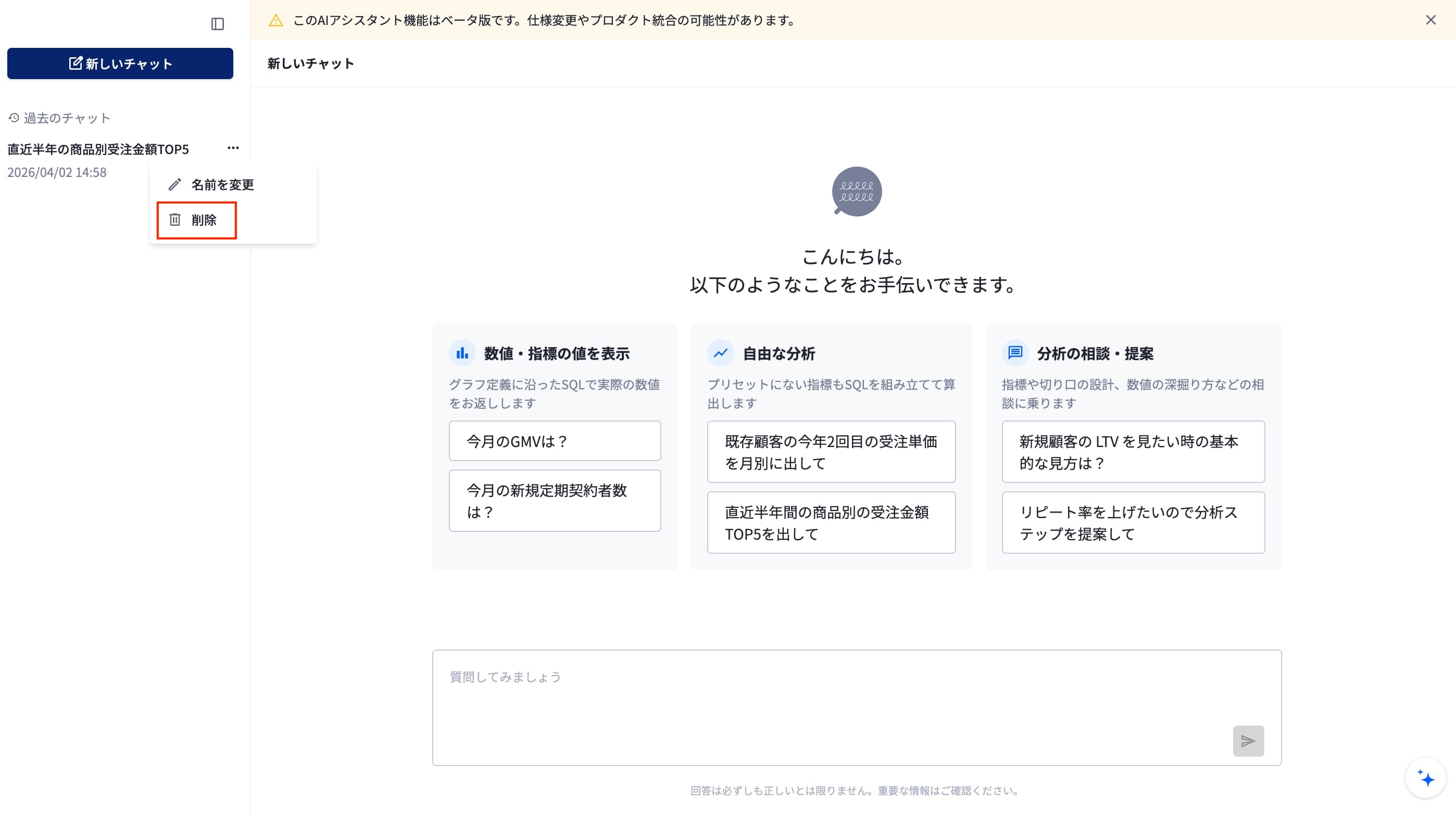
Task: Click the bar chart icon for 数値・指標の値を表示
Action: point(462,353)
